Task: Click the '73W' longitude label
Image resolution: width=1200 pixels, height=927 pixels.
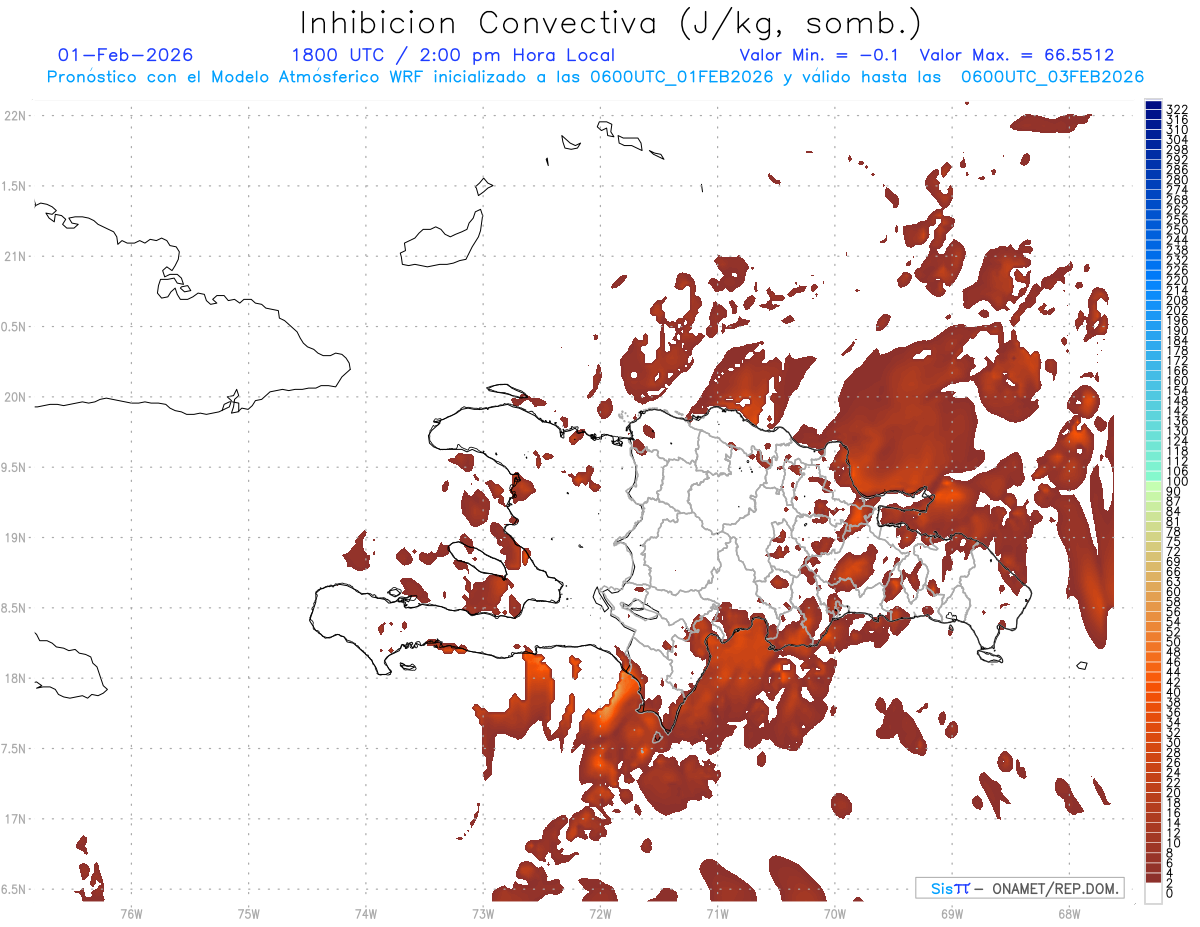Action: [483, 913]
